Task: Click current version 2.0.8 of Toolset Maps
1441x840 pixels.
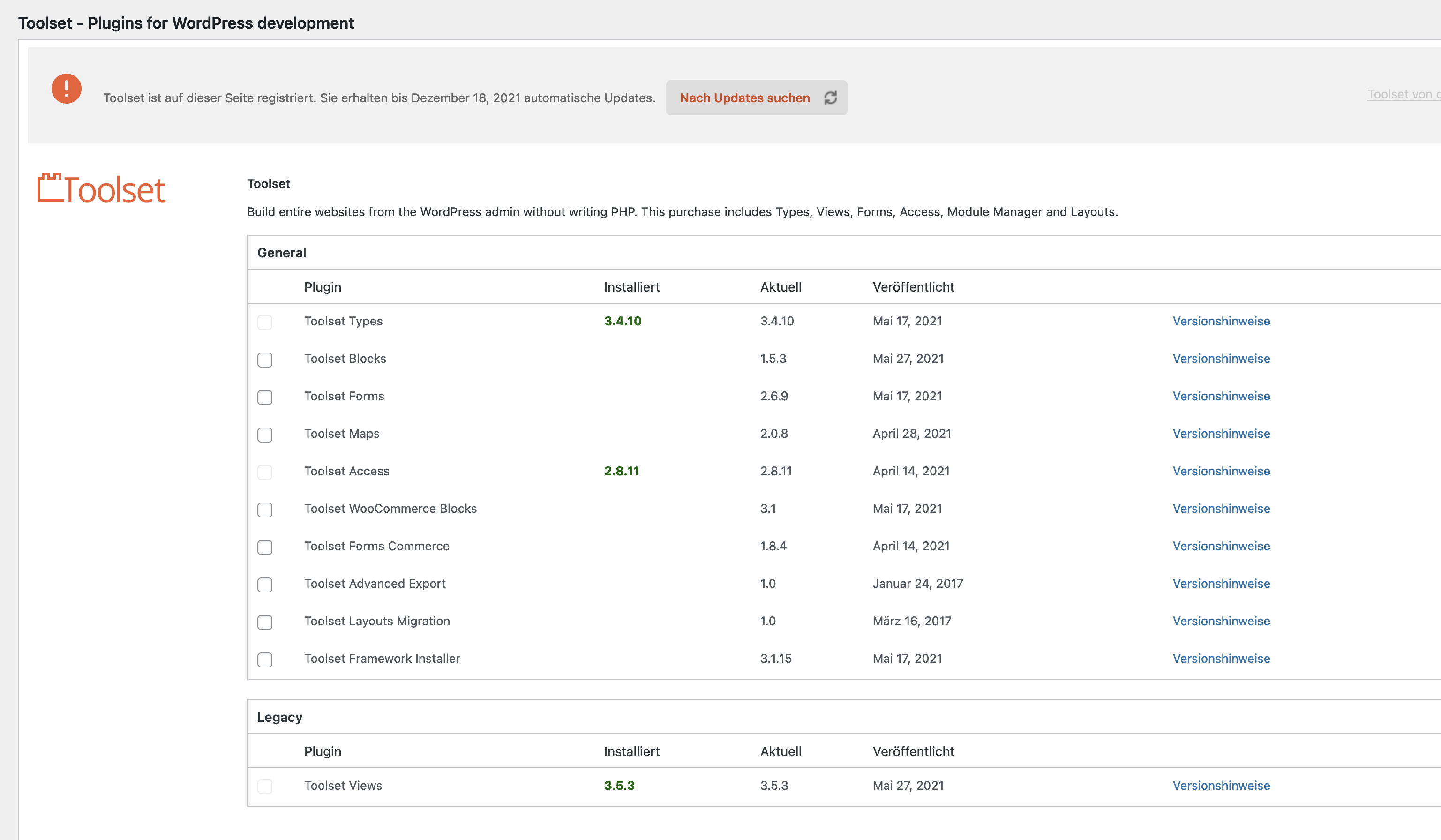Action: coord(774,434)
